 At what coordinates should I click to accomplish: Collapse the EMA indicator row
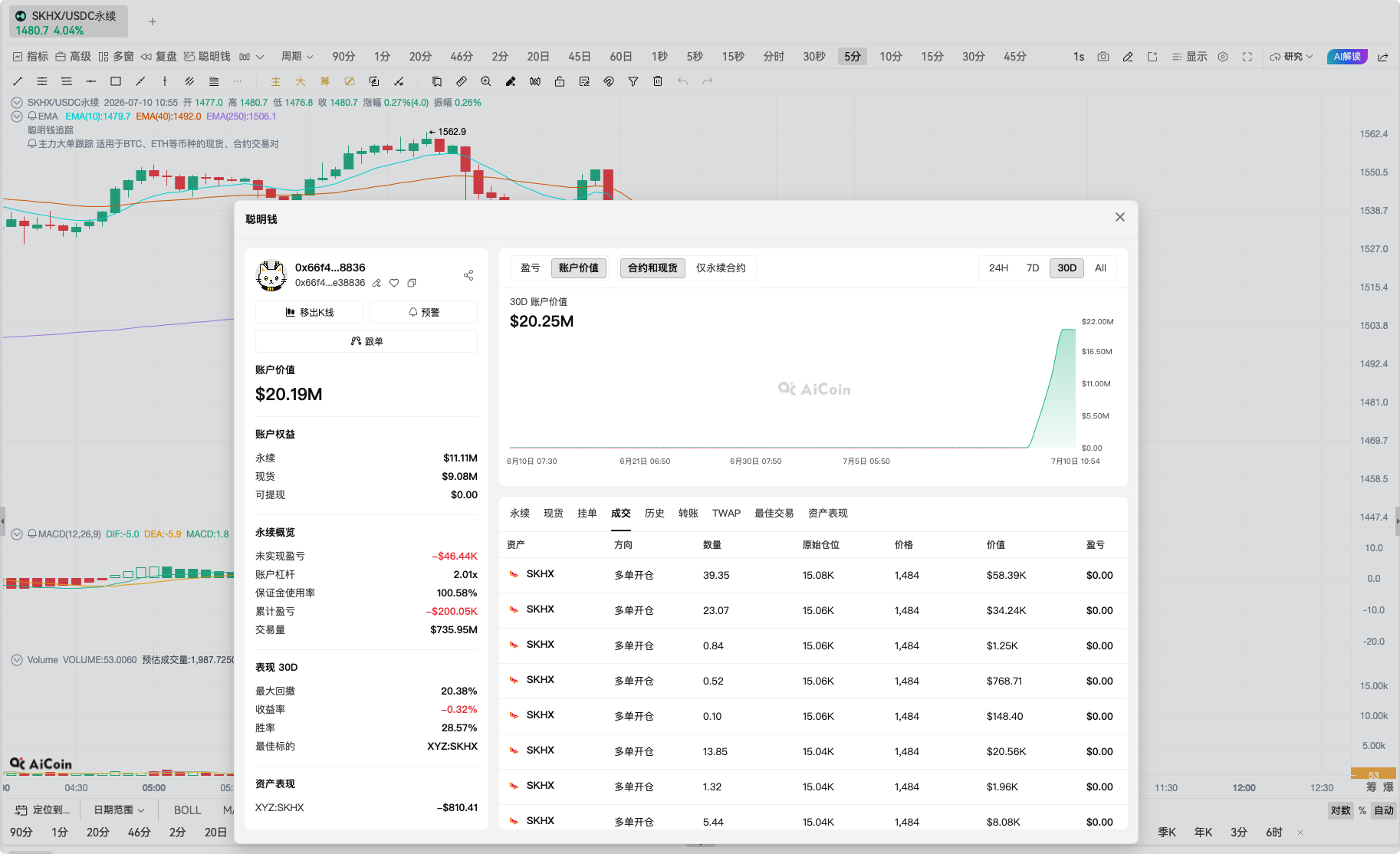point(17,117)
